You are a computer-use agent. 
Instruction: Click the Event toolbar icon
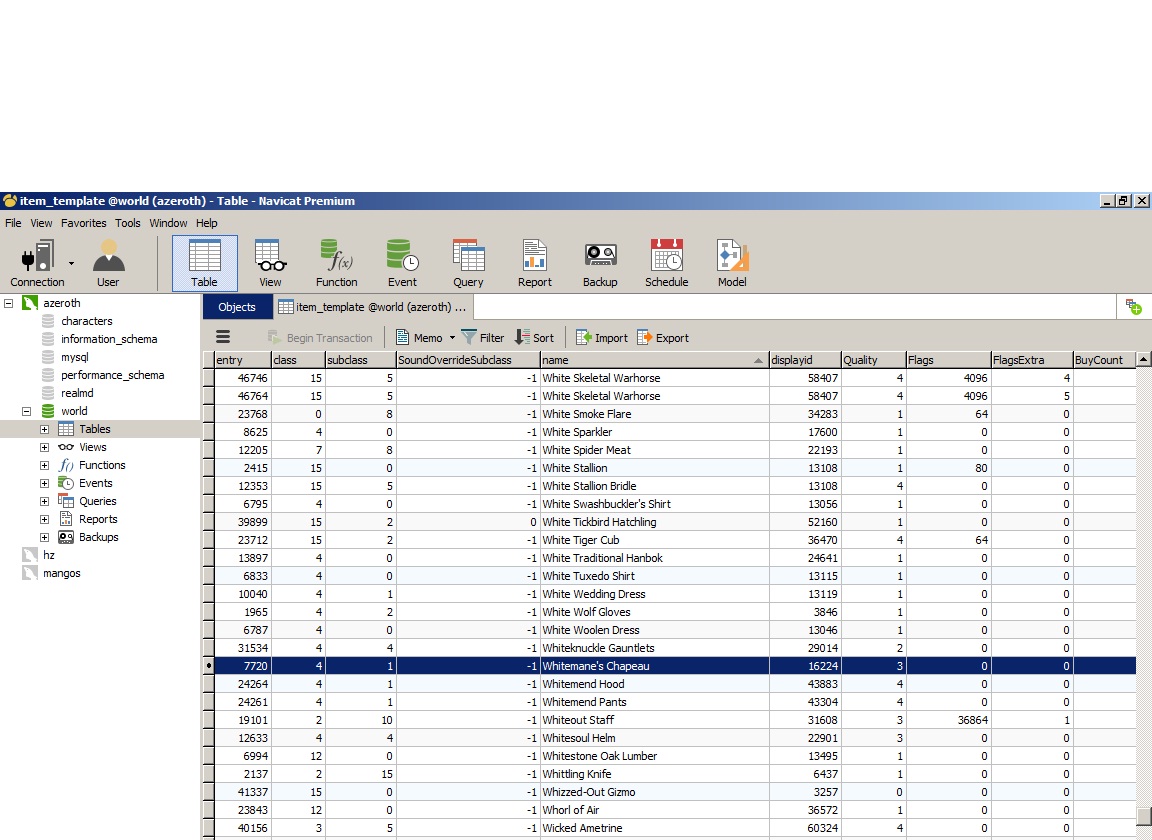tap(402, 264)
